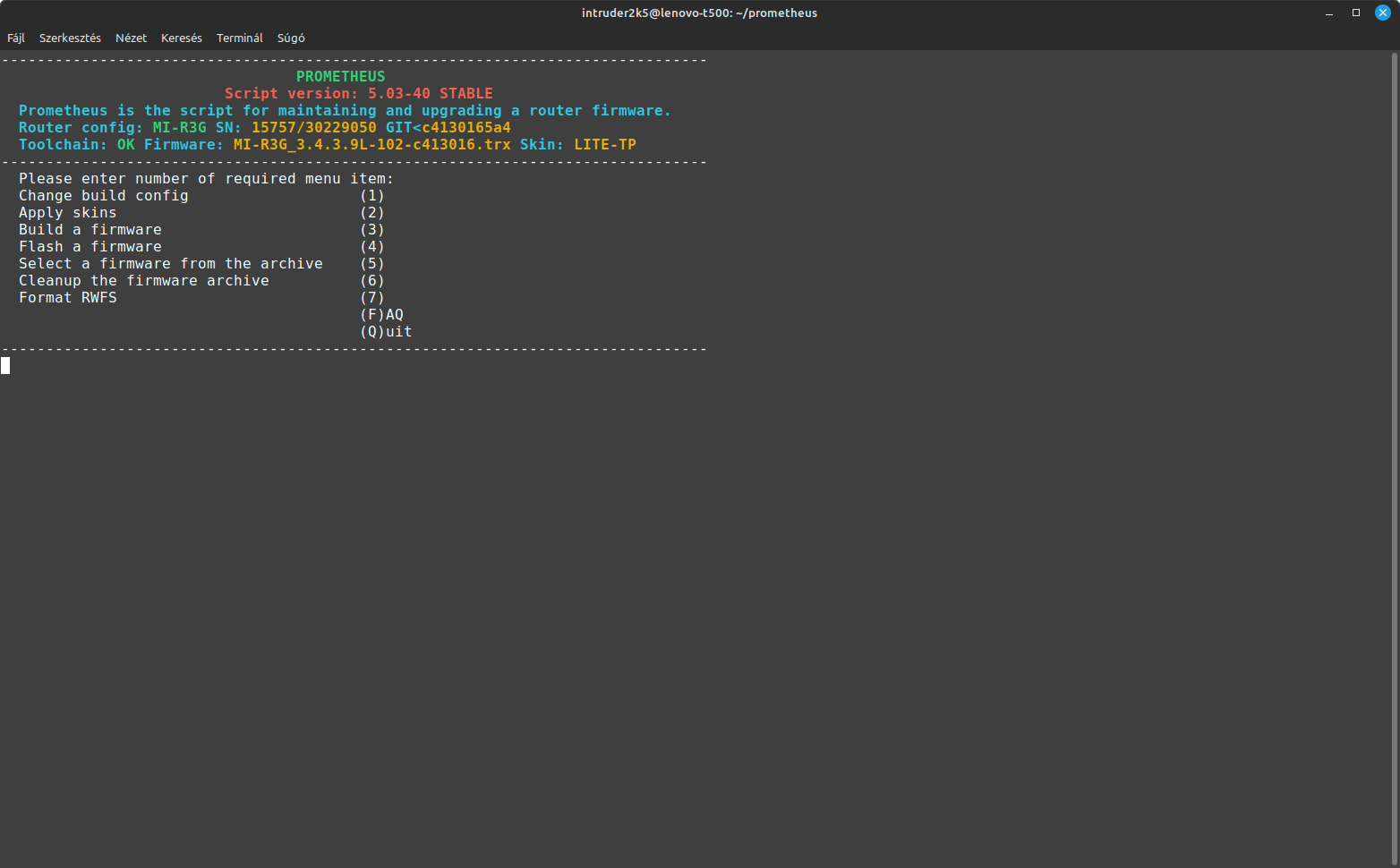
Task: Click the '(3)' menu number
Action: (x=372, y=230)
